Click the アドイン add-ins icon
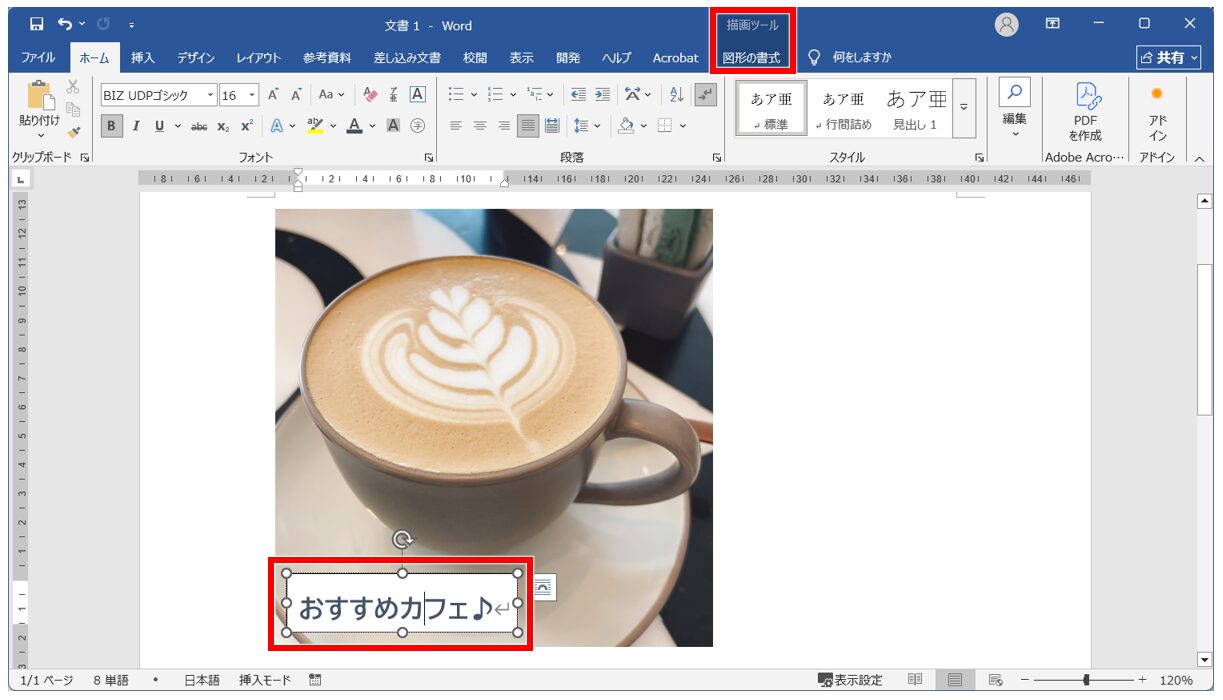Image resolution: width=1223 pixels, height=700 pixels. coord(1157,112)
